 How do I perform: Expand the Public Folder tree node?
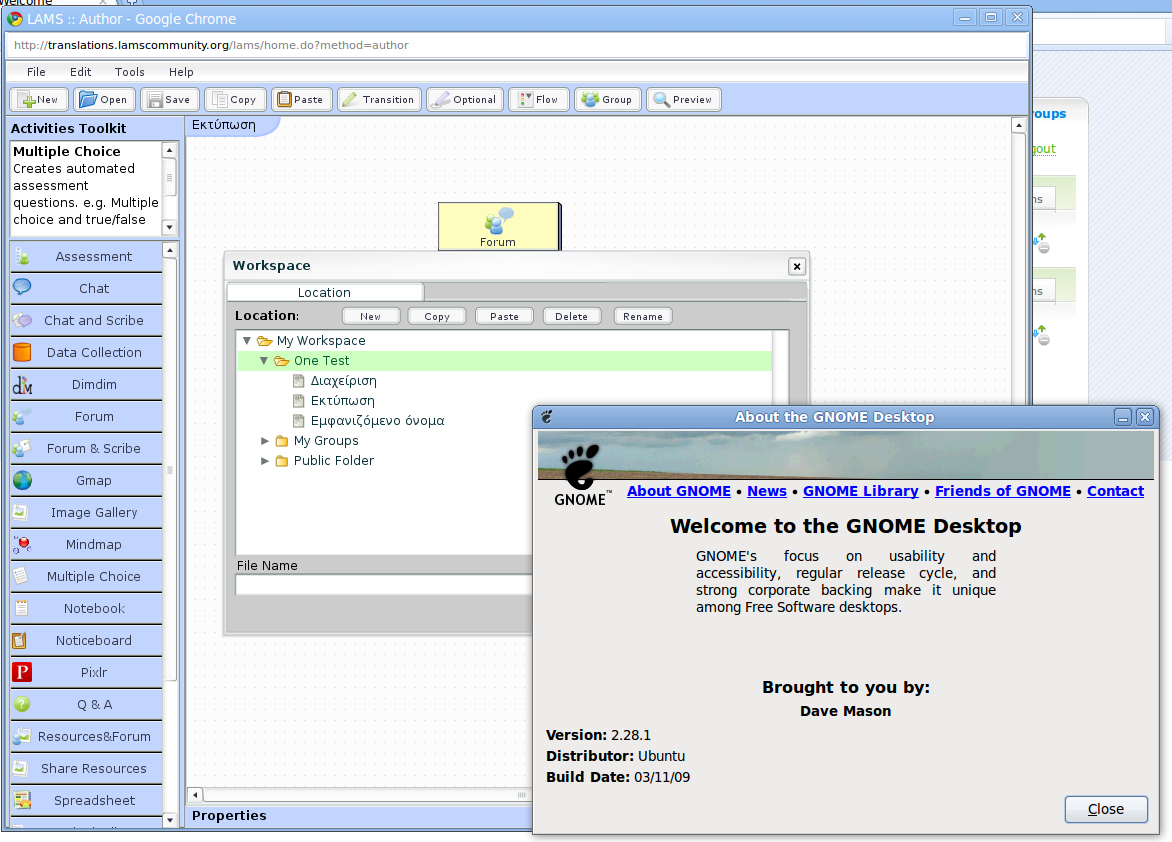[x=265, y=461]
